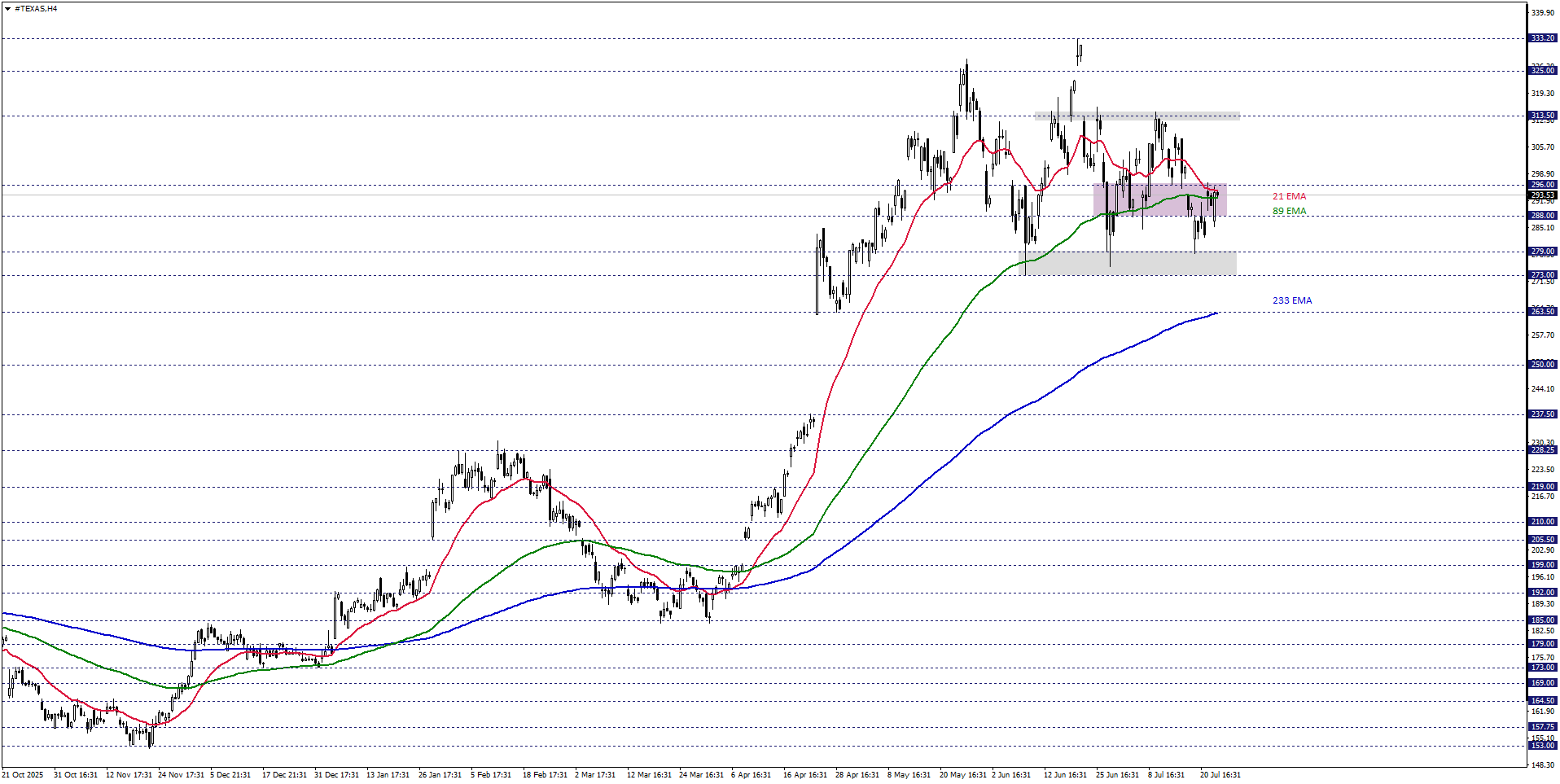Select the current price marker 293.53
Viewport: 1560px width, 784px height.
click(x=1542, y=195)
